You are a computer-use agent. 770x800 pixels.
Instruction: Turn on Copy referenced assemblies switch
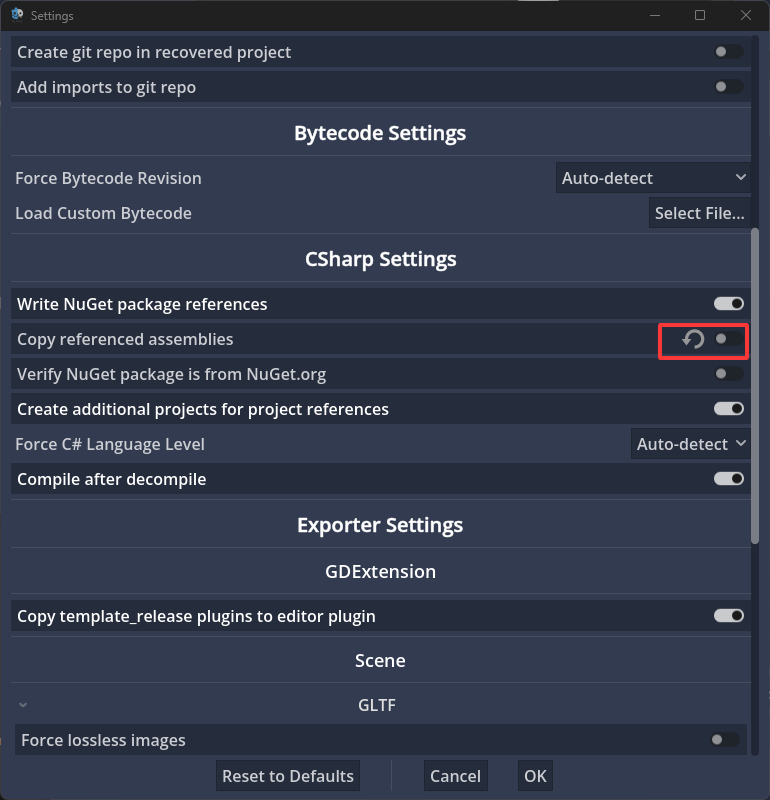coord(728,340)
